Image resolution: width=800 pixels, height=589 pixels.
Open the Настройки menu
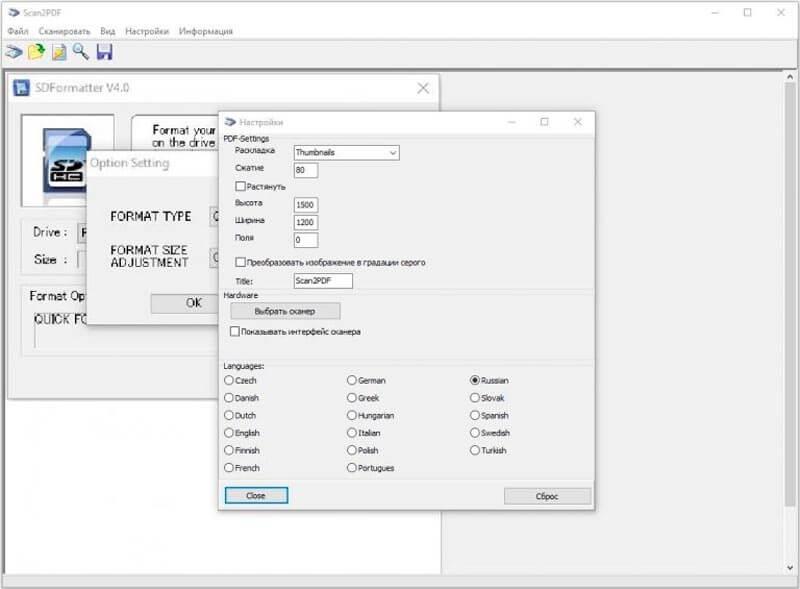point(147,31)
